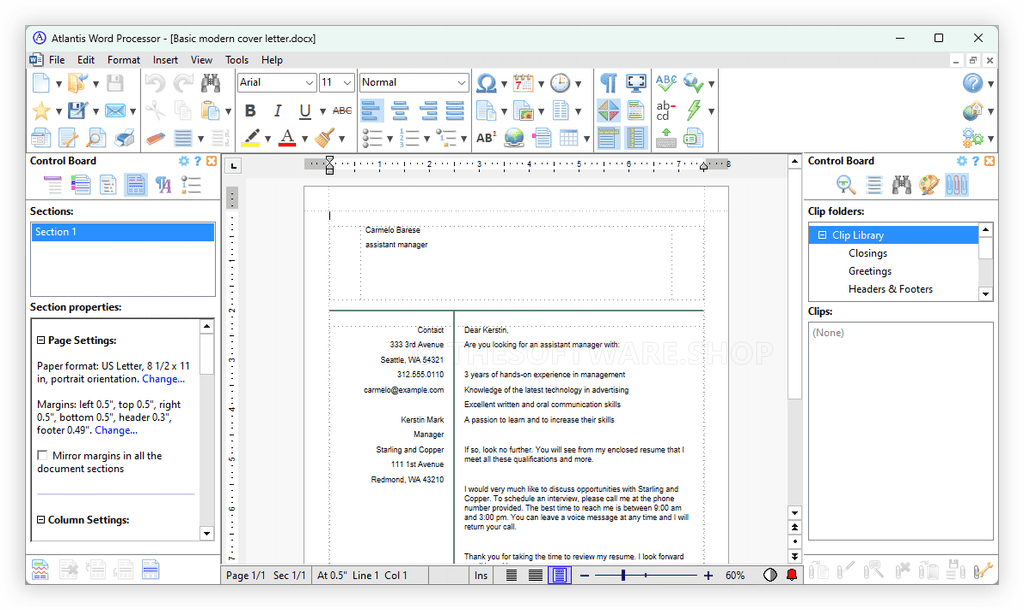Toggle Underline formatting

[304, 110]
